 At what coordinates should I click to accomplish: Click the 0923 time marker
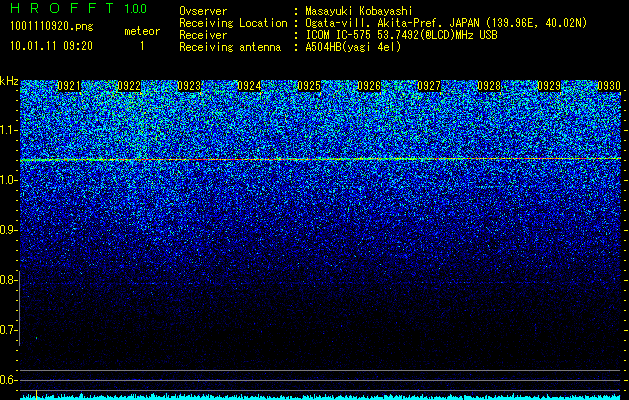[189, 86]
